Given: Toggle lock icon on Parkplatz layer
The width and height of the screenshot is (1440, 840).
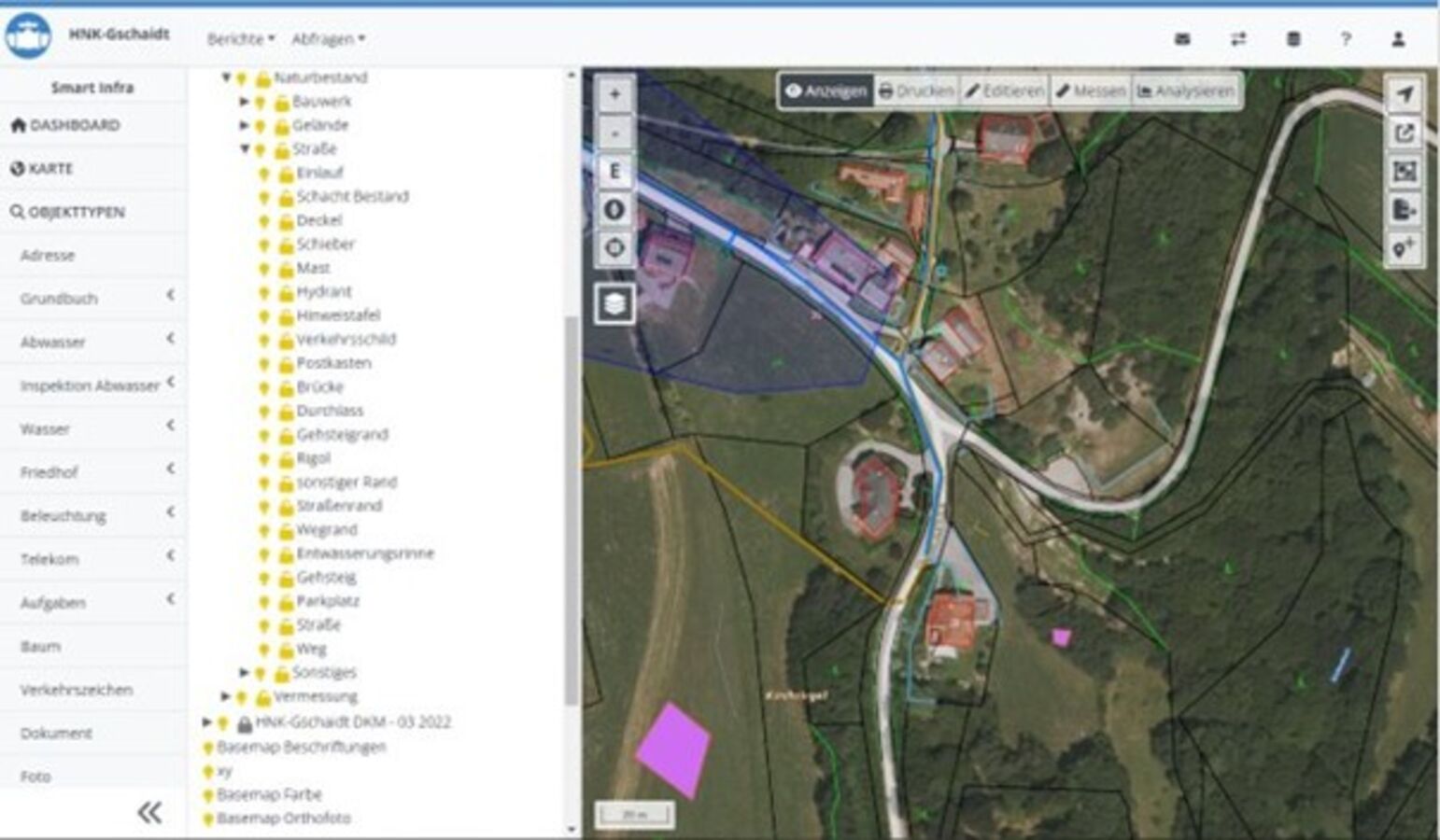Looking at the screenshot, I should 286,602.
